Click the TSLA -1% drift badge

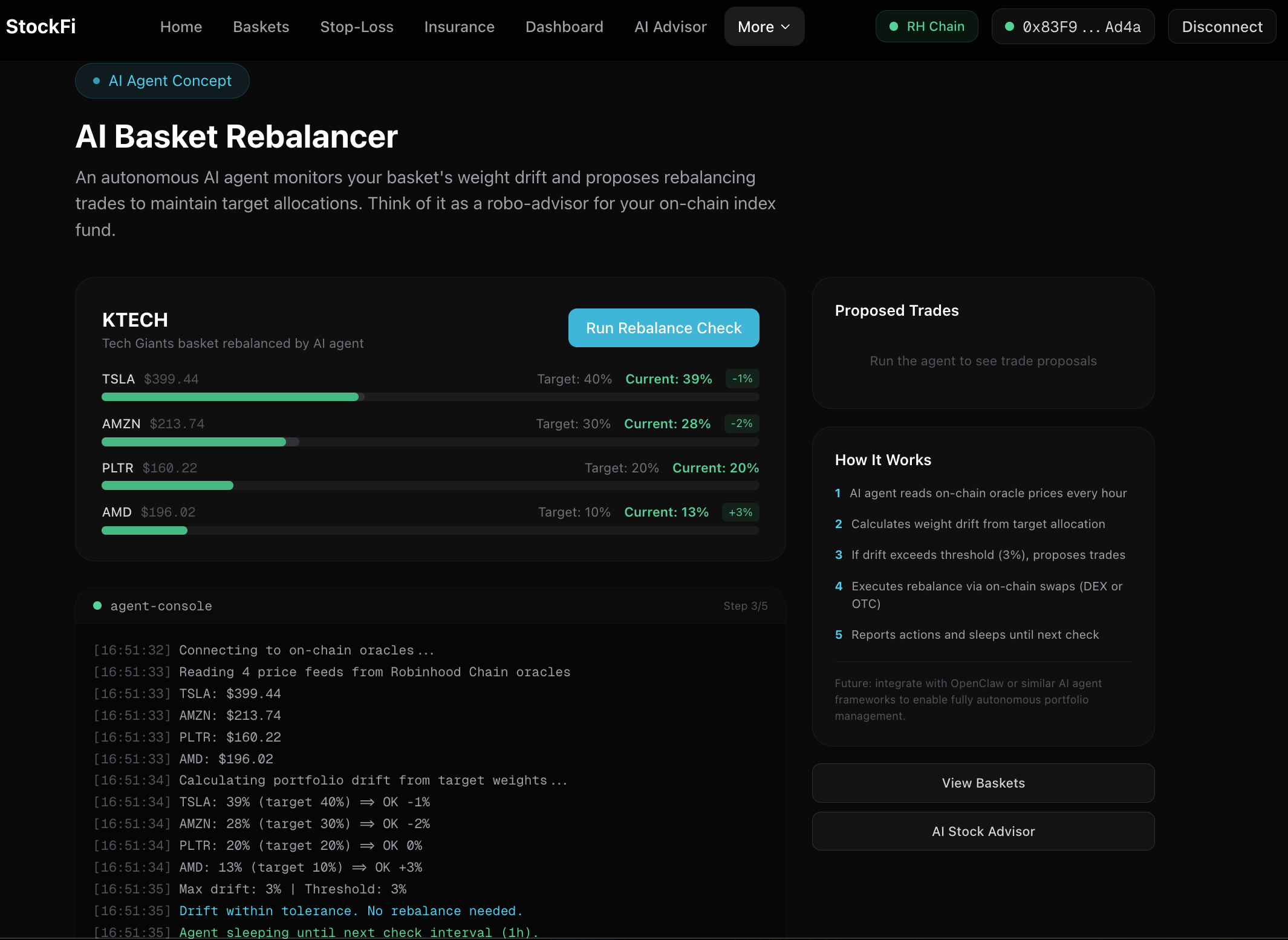click(x=742, y=379)
